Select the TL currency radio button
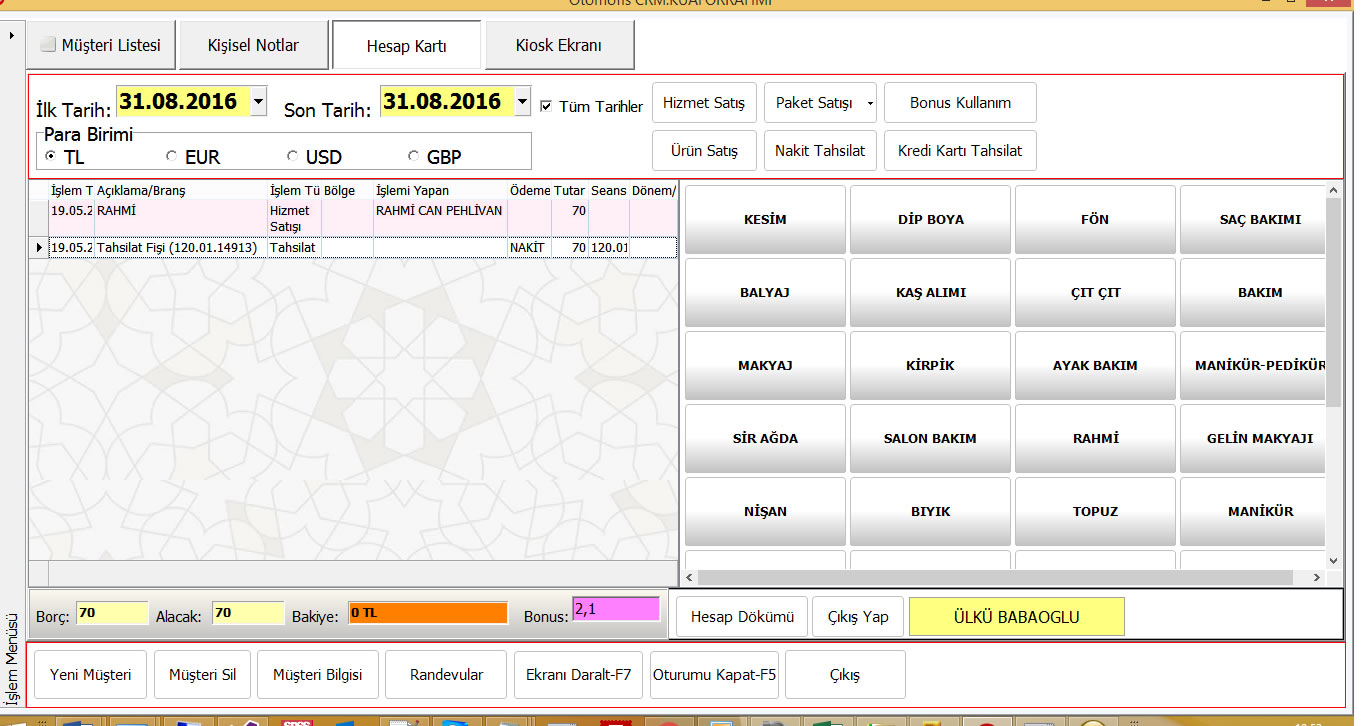This screenshot has width=1366, height=726. pos(51,156)
